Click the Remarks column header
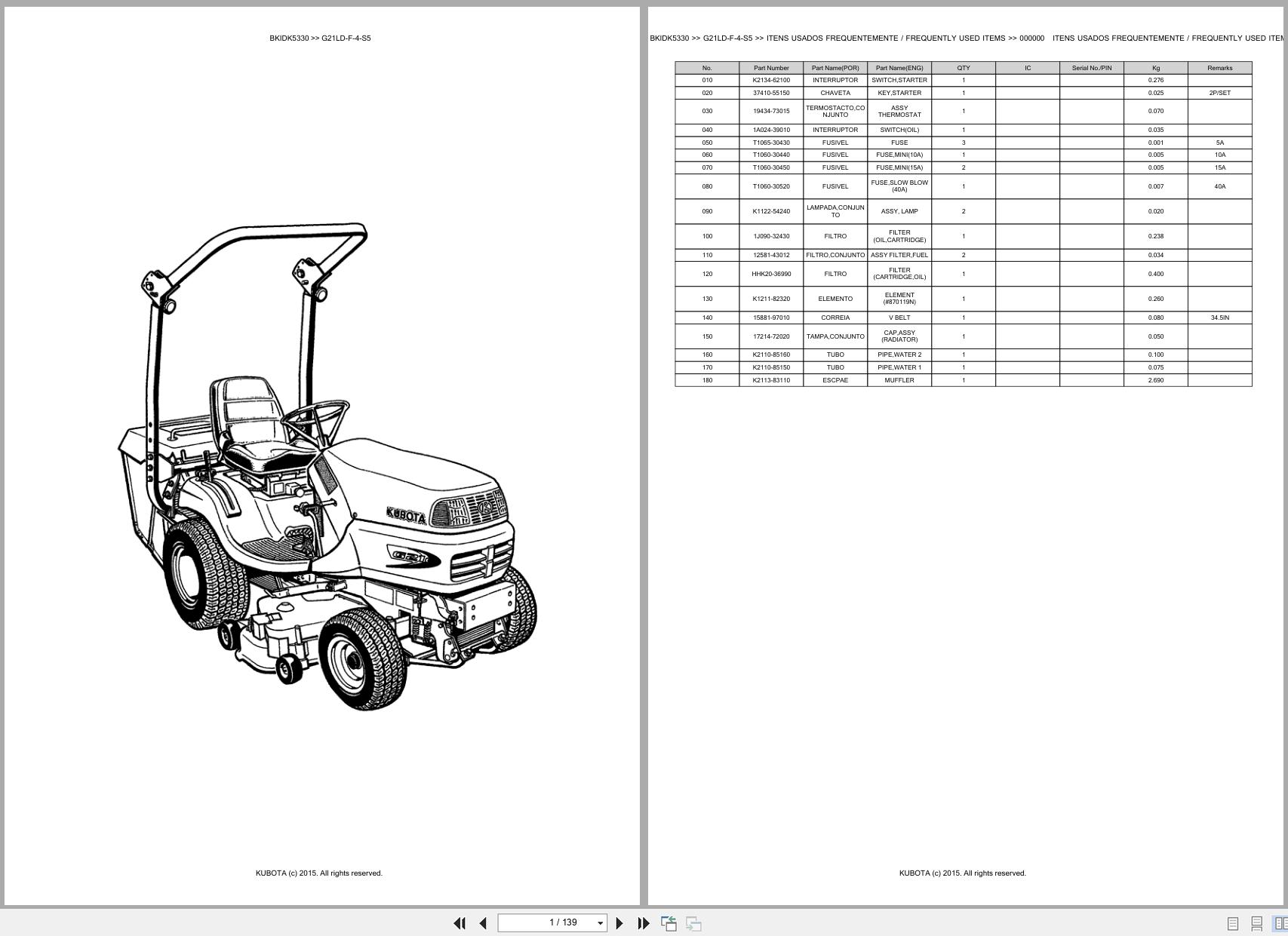Image resolution: width=1288 pixels, height=936 pixels. pyautogui.click(x=1220, y=68)
